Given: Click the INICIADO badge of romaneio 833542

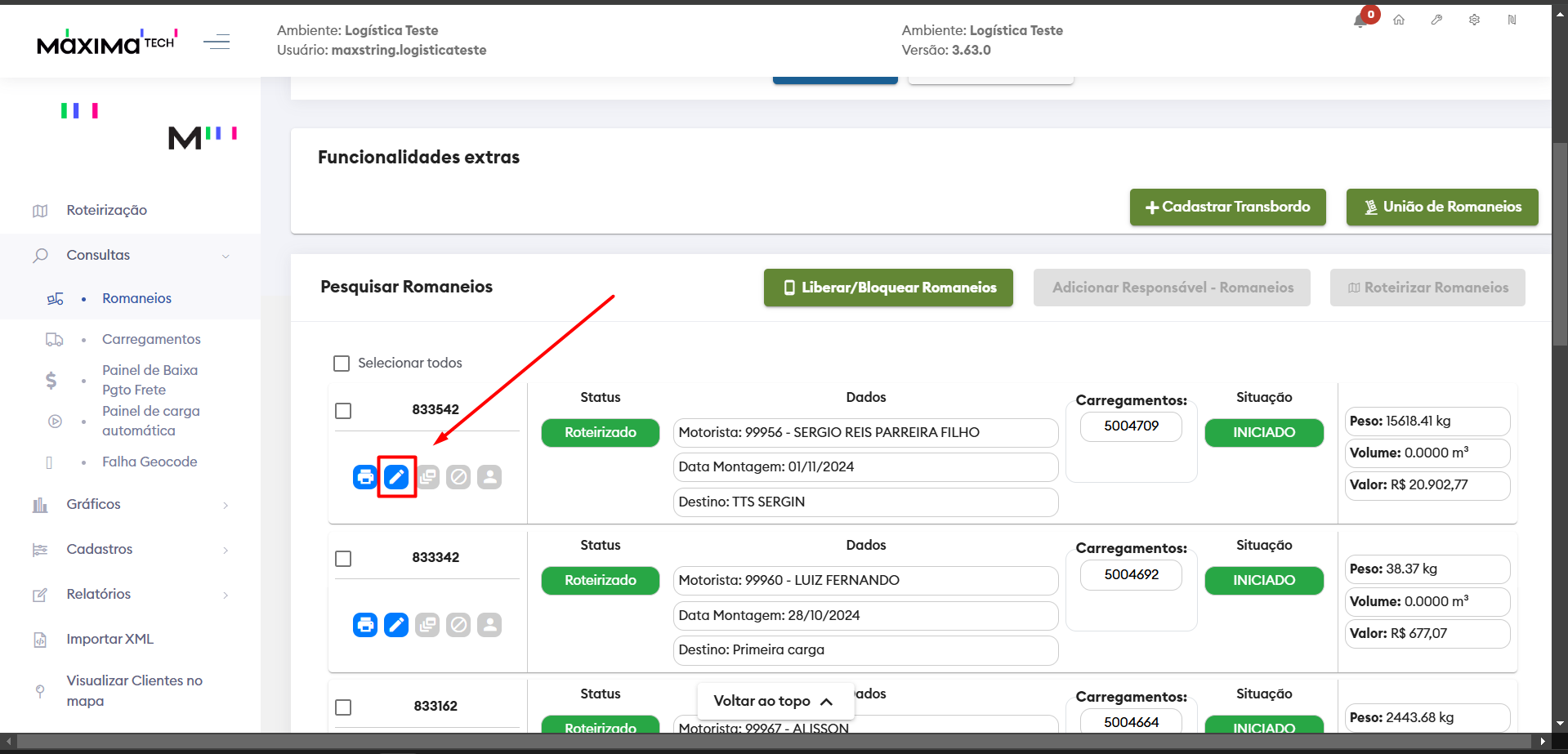Looking at the screenshot, I should tap(1264, 433).
